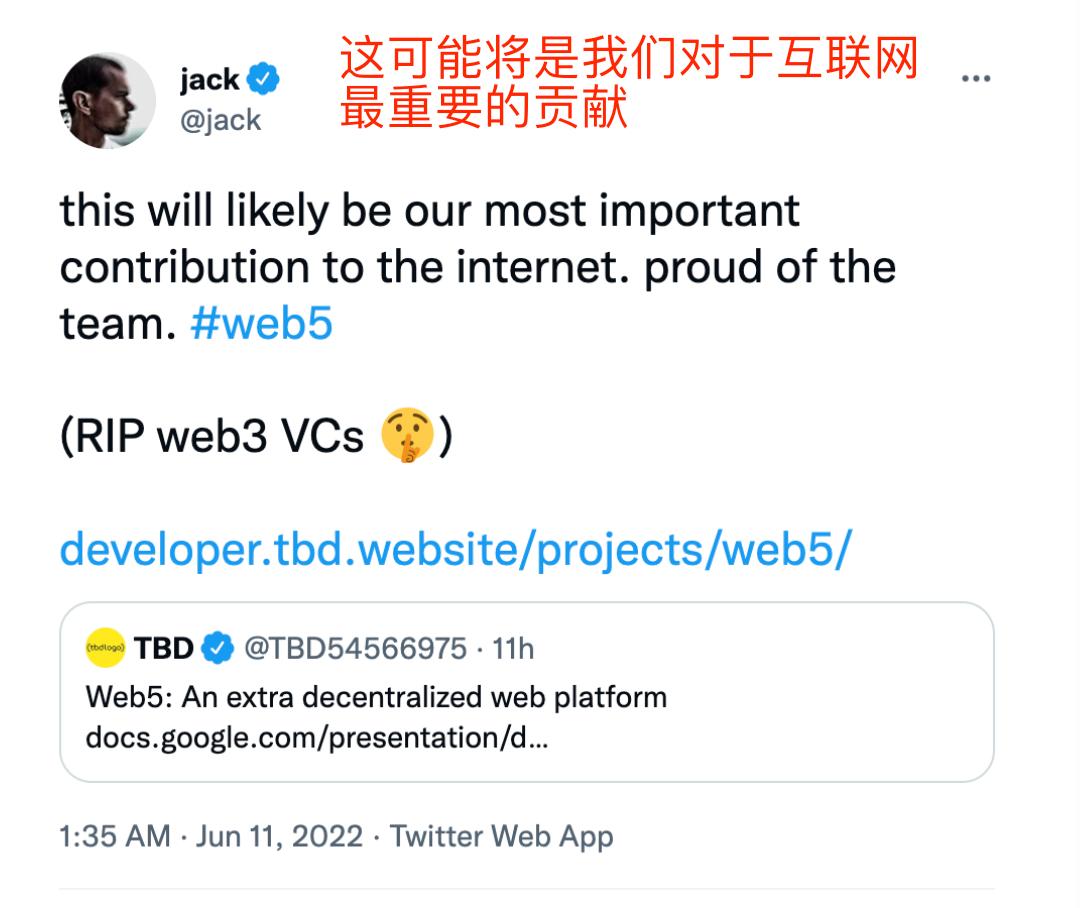This screenshot has width=1080, height=908.
Task: Click the red Chinese annotation text
Action: (x=630, y=84)
